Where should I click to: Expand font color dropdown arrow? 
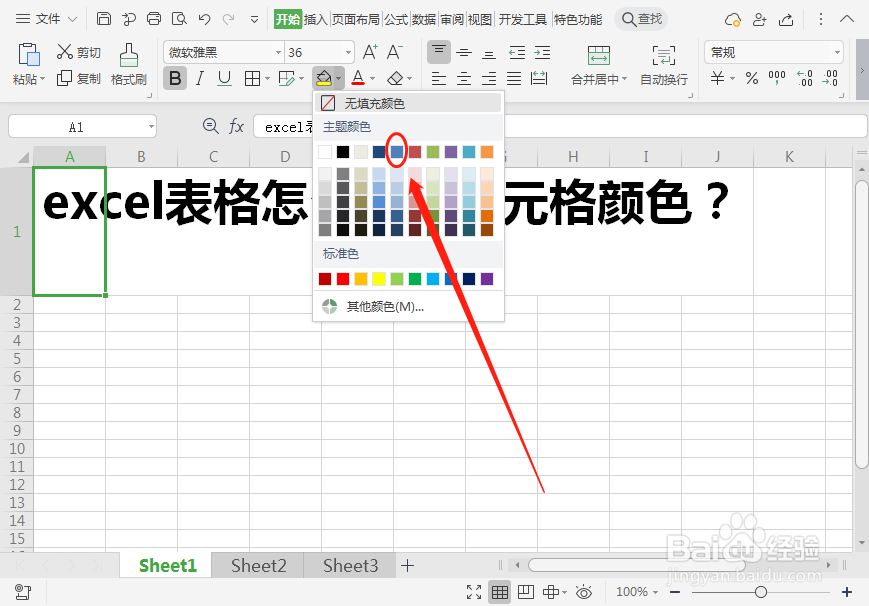[x=372, y=79]
